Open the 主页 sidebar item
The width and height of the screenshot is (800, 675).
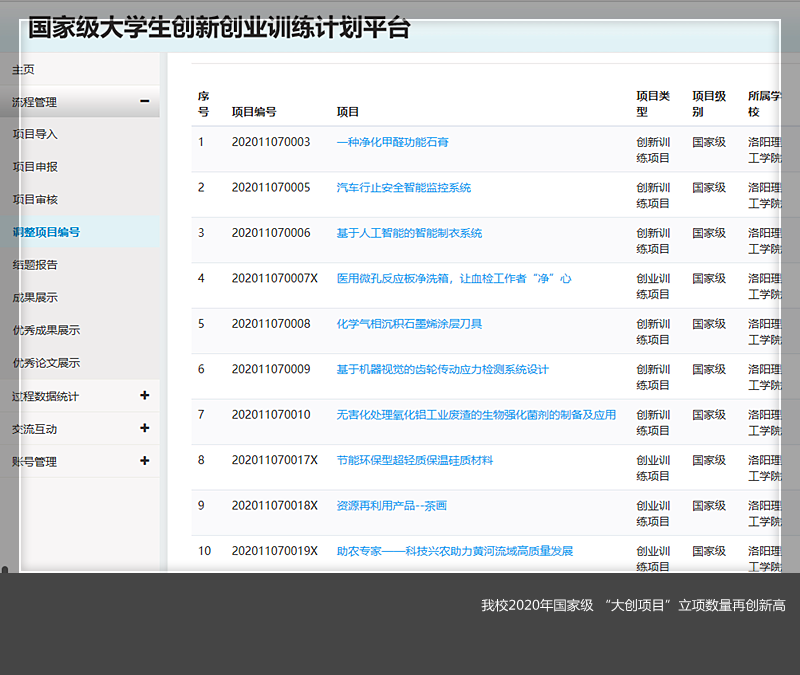tap(23, 69)
